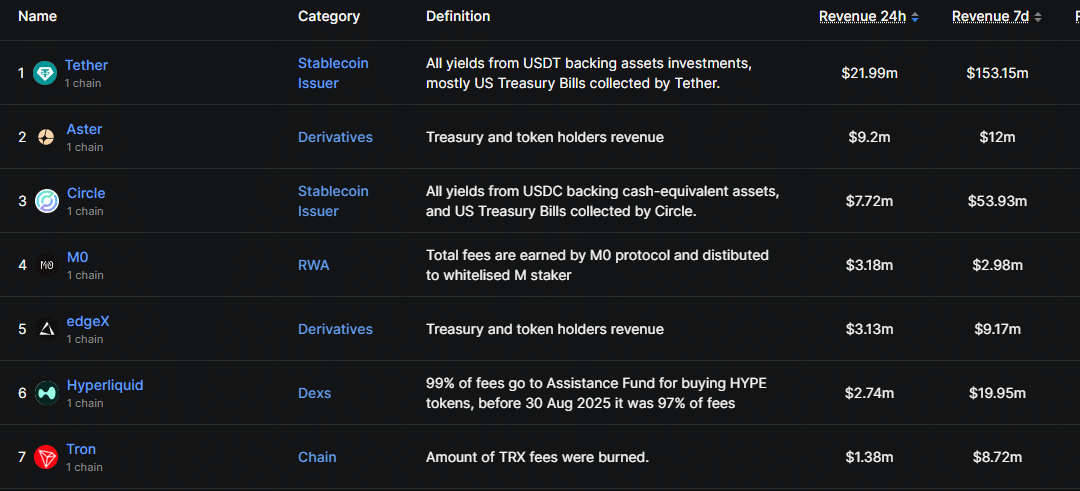Open the Tether protocol link
The height and width of the screenshot is (491, 1080).
point(86,65)
